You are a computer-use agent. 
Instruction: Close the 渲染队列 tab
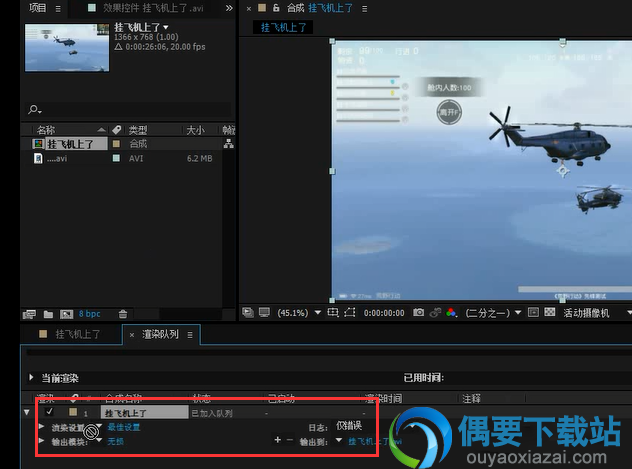(x=131, y=335)
